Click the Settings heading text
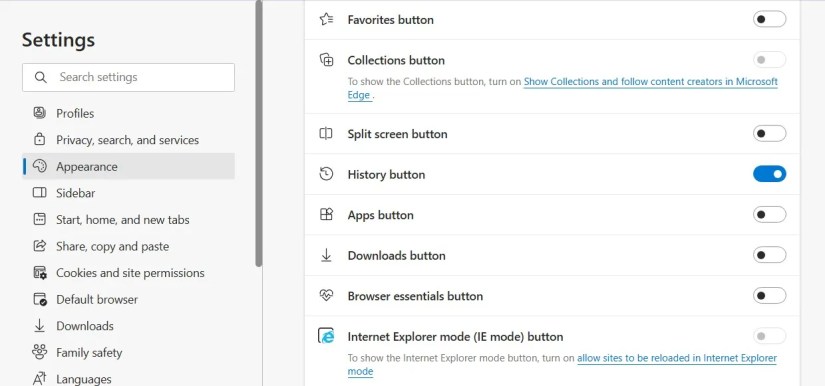This screenshot has height=386, width=825. pos(58,40)
